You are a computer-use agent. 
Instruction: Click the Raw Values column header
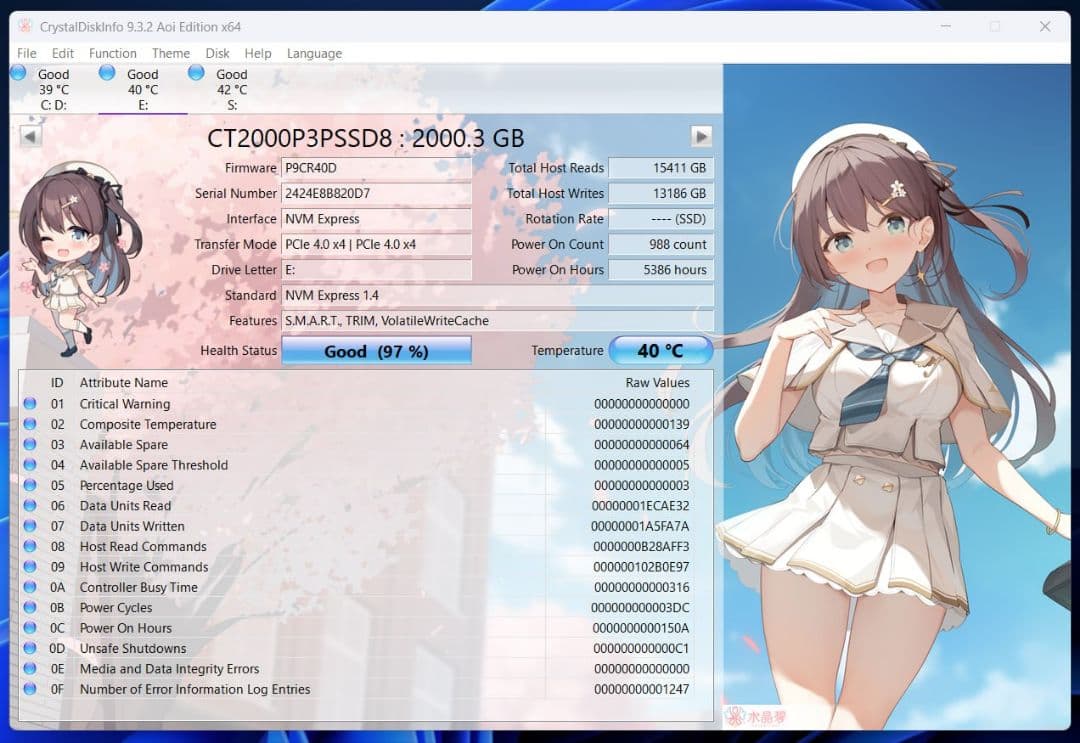click(657, 382)
